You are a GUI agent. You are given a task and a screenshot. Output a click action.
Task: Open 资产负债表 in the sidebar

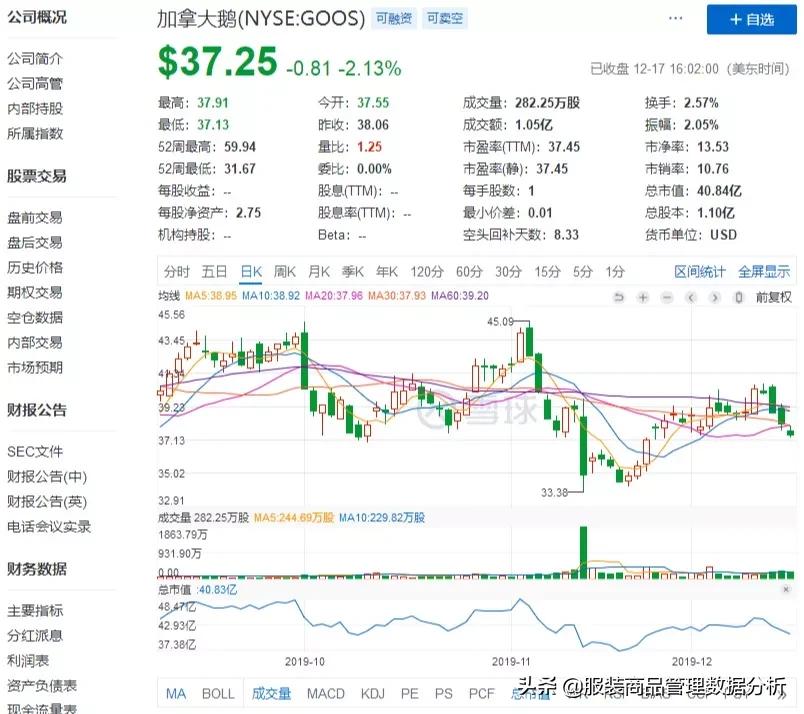42,685
